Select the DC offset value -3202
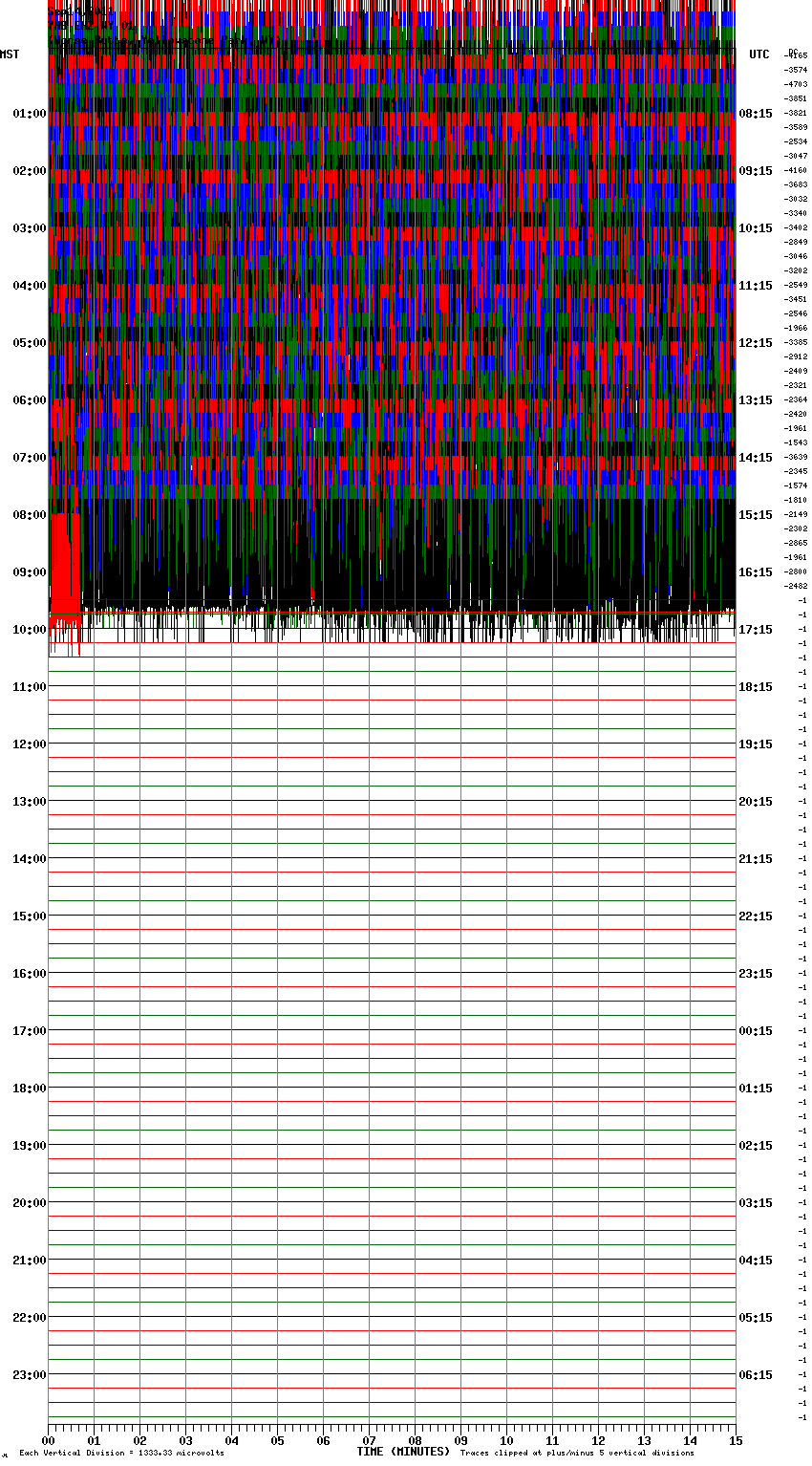 click(796, 270)
